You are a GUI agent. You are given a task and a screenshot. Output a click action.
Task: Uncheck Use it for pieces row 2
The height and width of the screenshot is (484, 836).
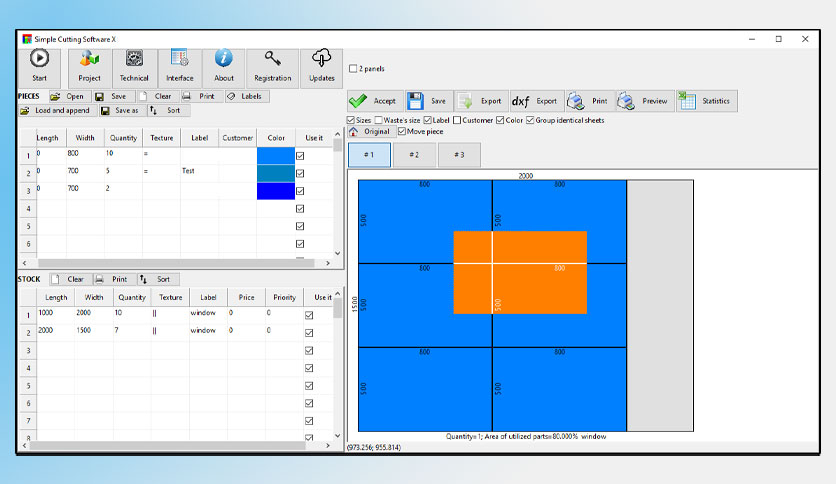[x=300, y=173]
